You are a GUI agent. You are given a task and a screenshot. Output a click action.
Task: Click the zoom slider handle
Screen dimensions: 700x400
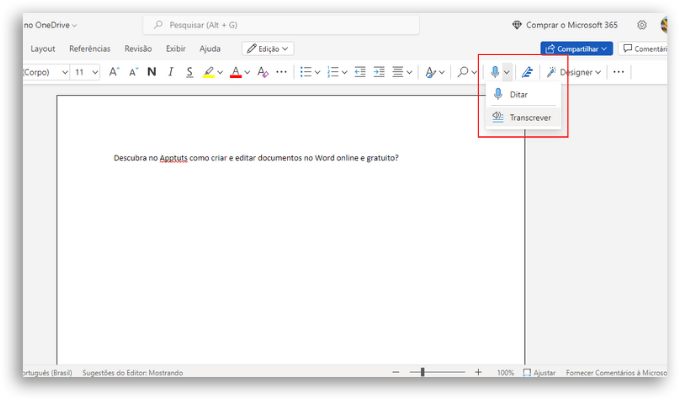pos(422,372)
